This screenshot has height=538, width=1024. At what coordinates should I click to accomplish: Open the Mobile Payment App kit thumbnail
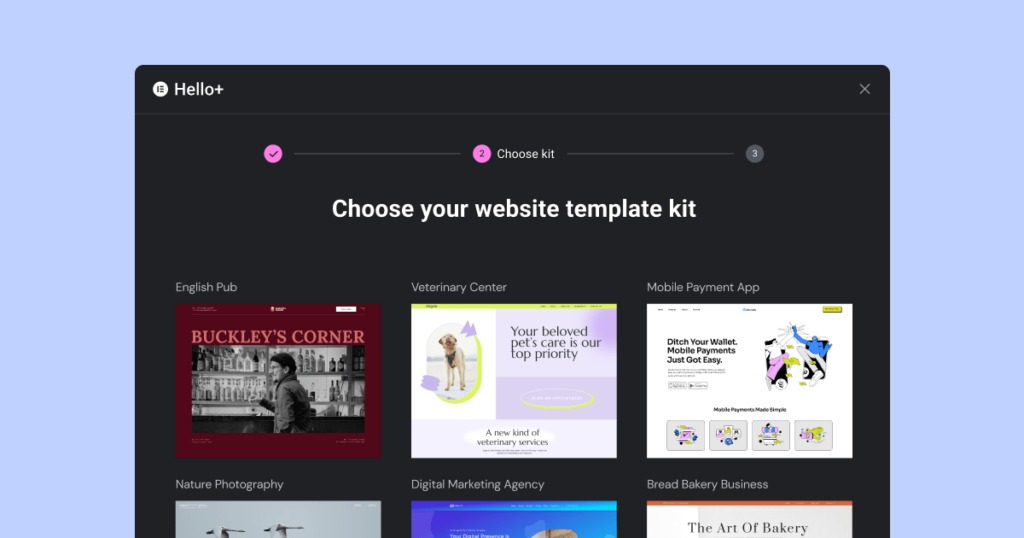(x=750, y=381)
